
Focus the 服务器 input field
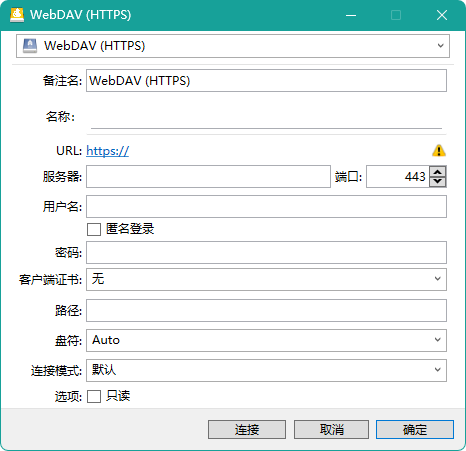coord(208,177)
